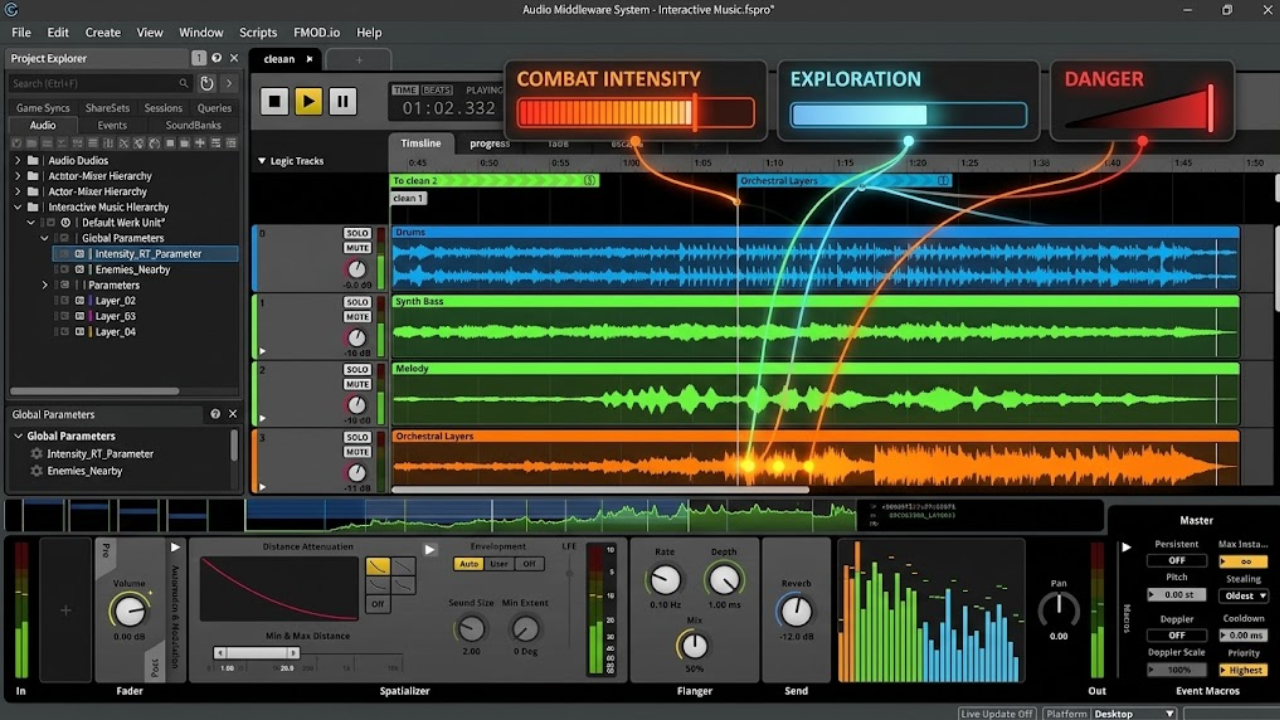The height and width of the screenshot is (720, 1280).
Task: Open Project Explorer help icon
Action: tap(217, 58)
